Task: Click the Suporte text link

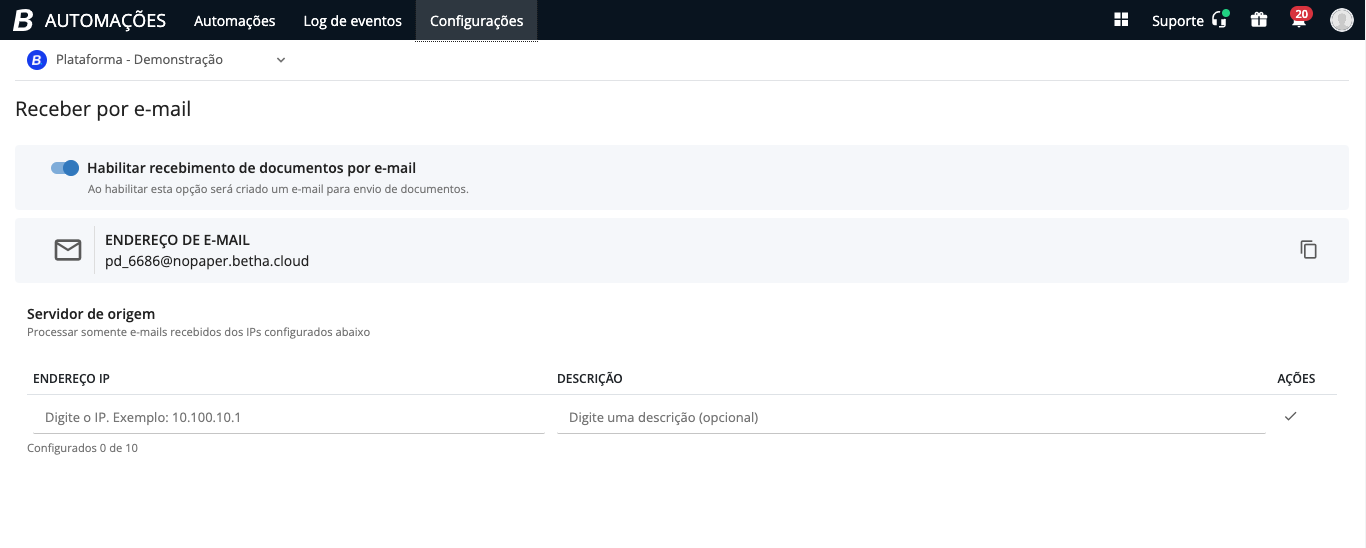Action: 1177,21
